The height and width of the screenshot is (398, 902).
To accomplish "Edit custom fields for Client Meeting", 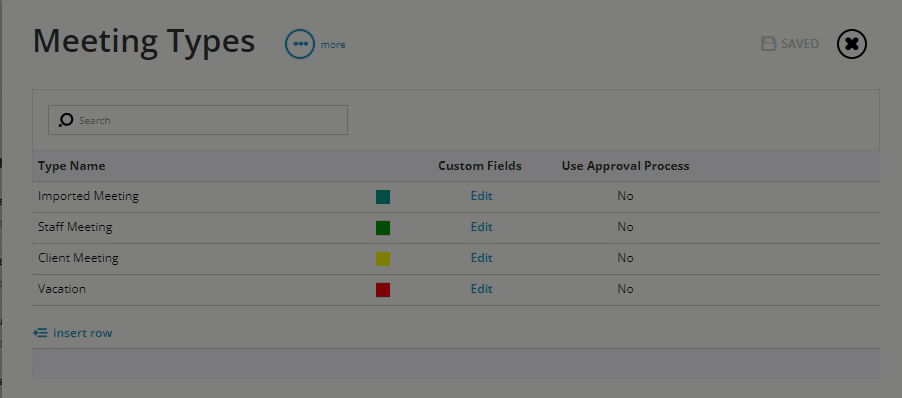I will (x=481, y=258).
